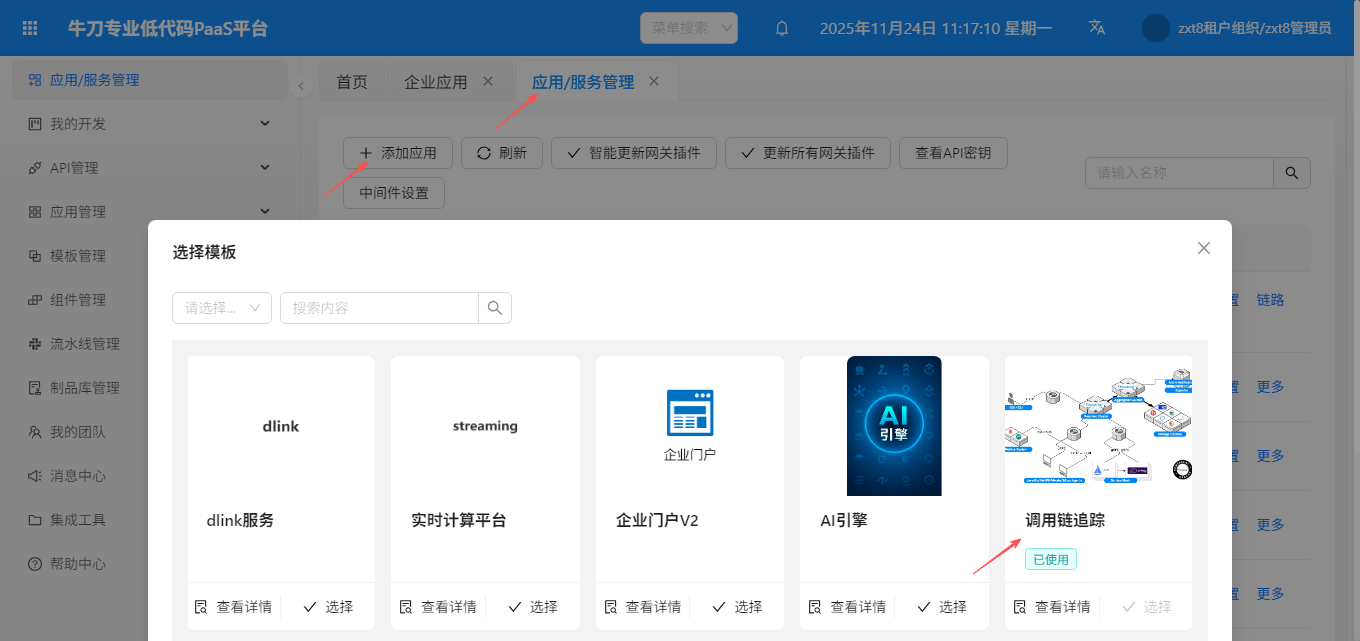Close the 选择模板 dialog
1360x641 pixels.
pyautogui.click(x=1204, y=248)
